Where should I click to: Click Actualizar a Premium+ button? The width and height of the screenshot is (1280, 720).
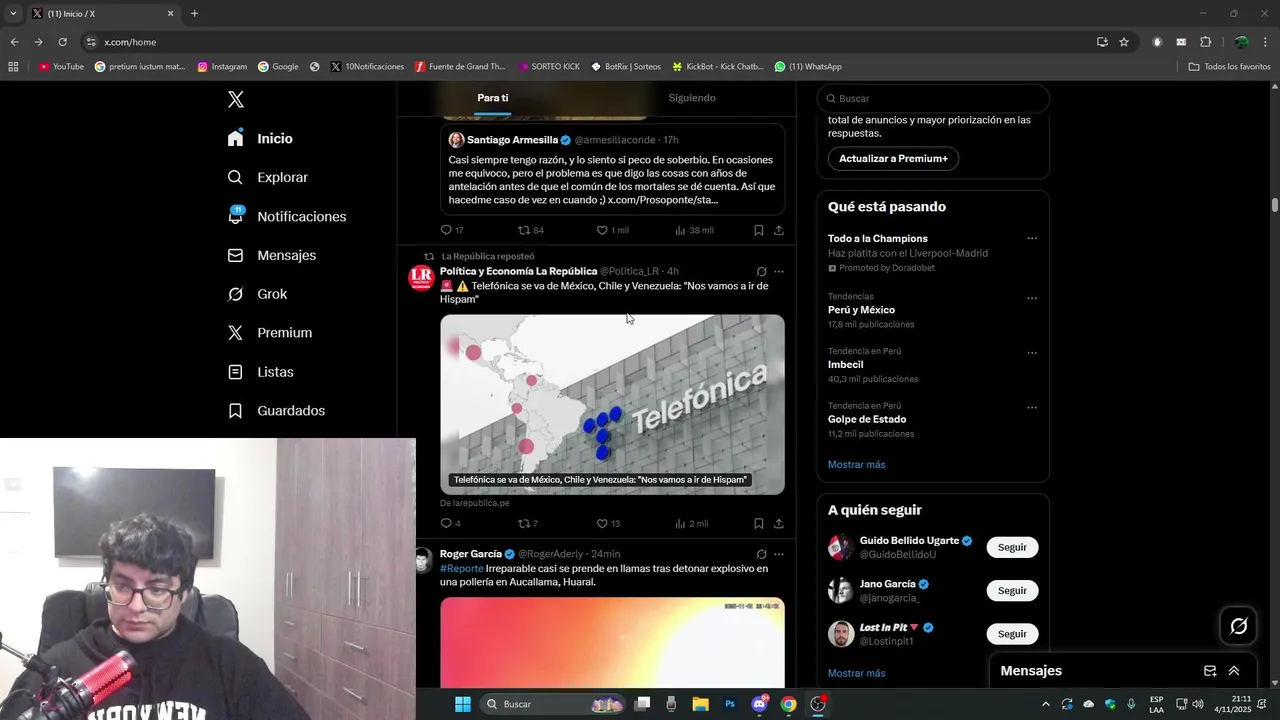pos(893,158)
